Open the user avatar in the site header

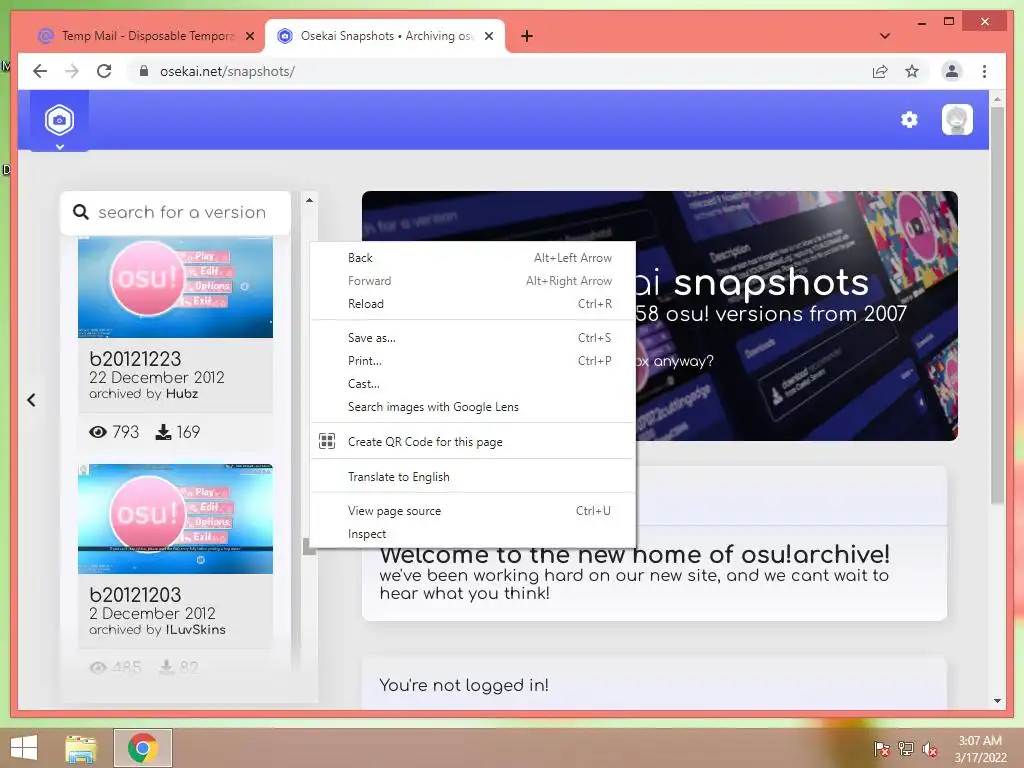[x=957, y=120]
